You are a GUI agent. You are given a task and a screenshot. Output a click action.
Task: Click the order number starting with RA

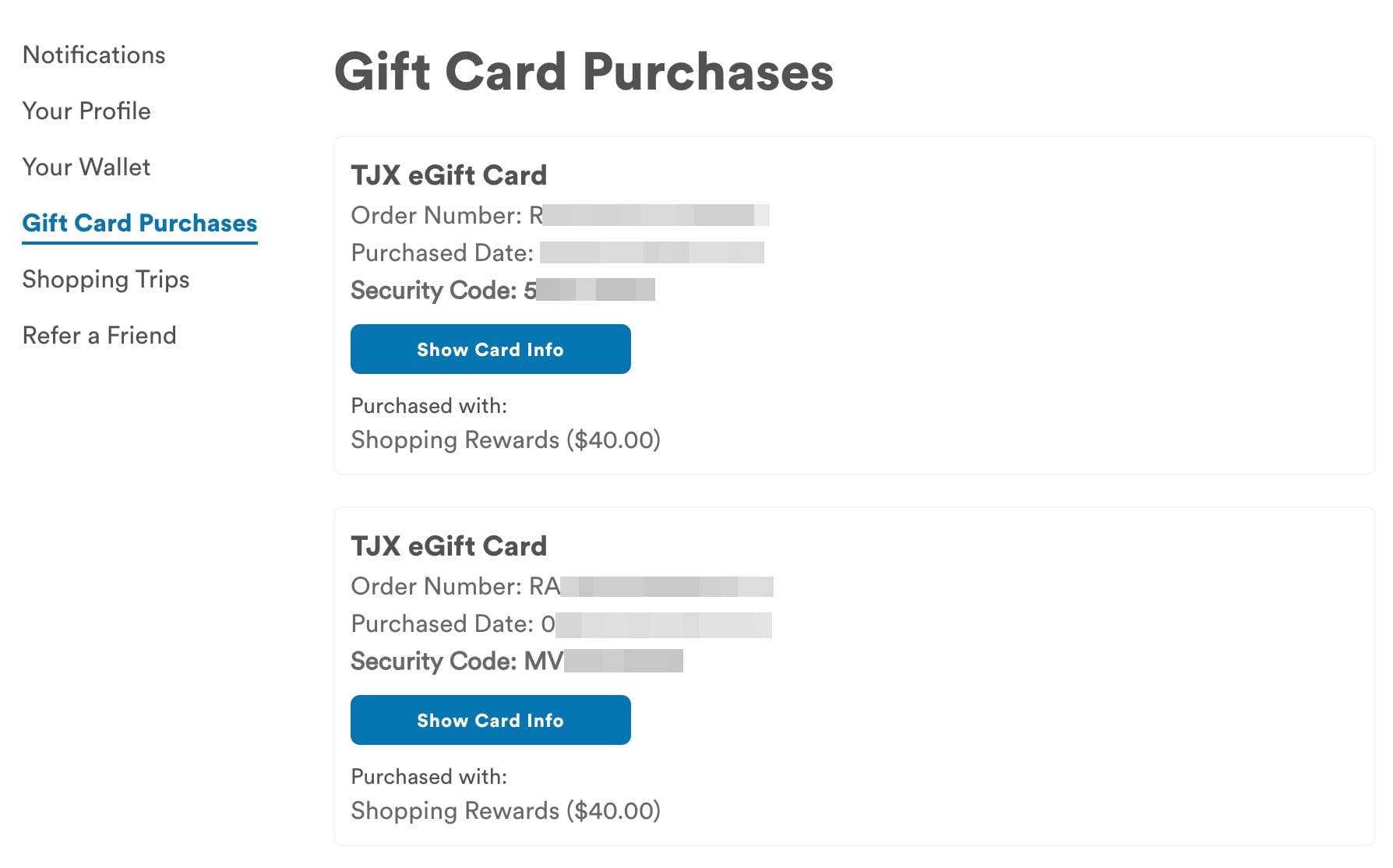click(561, 587)
